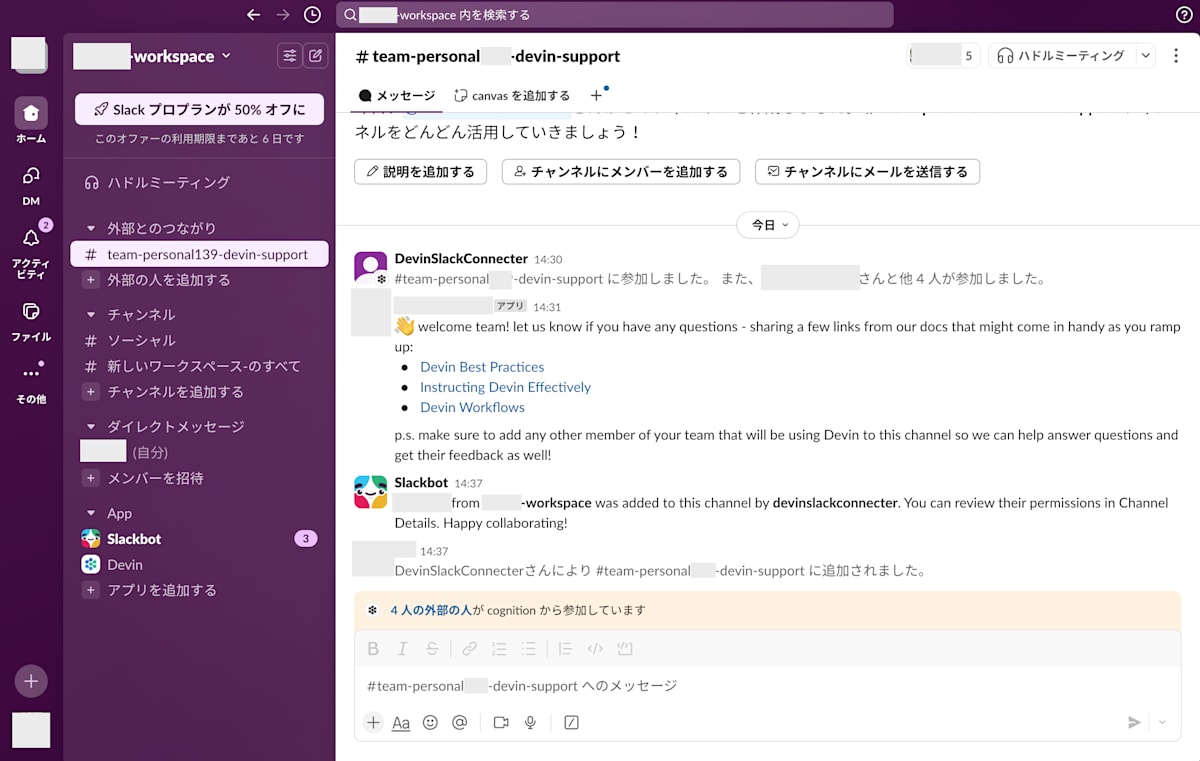The image size is (1200, 761).
Task: Click the send message arrow
Action: click(1134, 722)
